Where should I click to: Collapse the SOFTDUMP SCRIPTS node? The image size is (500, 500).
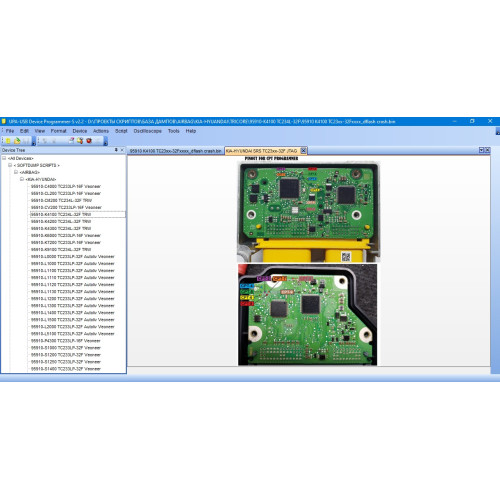(10, 165)
